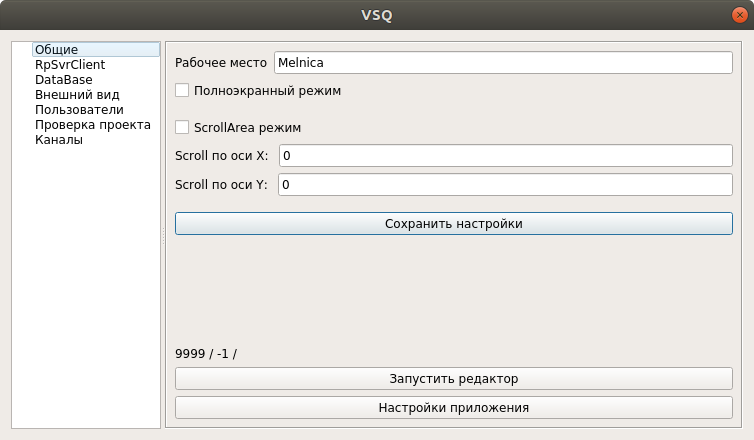Viewport: 754px width, 440px height.
Task: Focus the Scroll по оси Y field
Action: (505, 185)
